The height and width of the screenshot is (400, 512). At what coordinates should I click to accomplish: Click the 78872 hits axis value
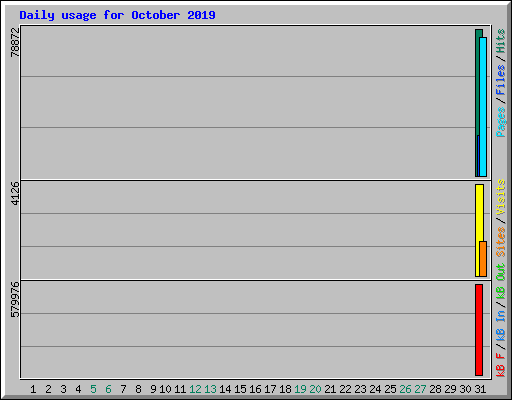15,42
